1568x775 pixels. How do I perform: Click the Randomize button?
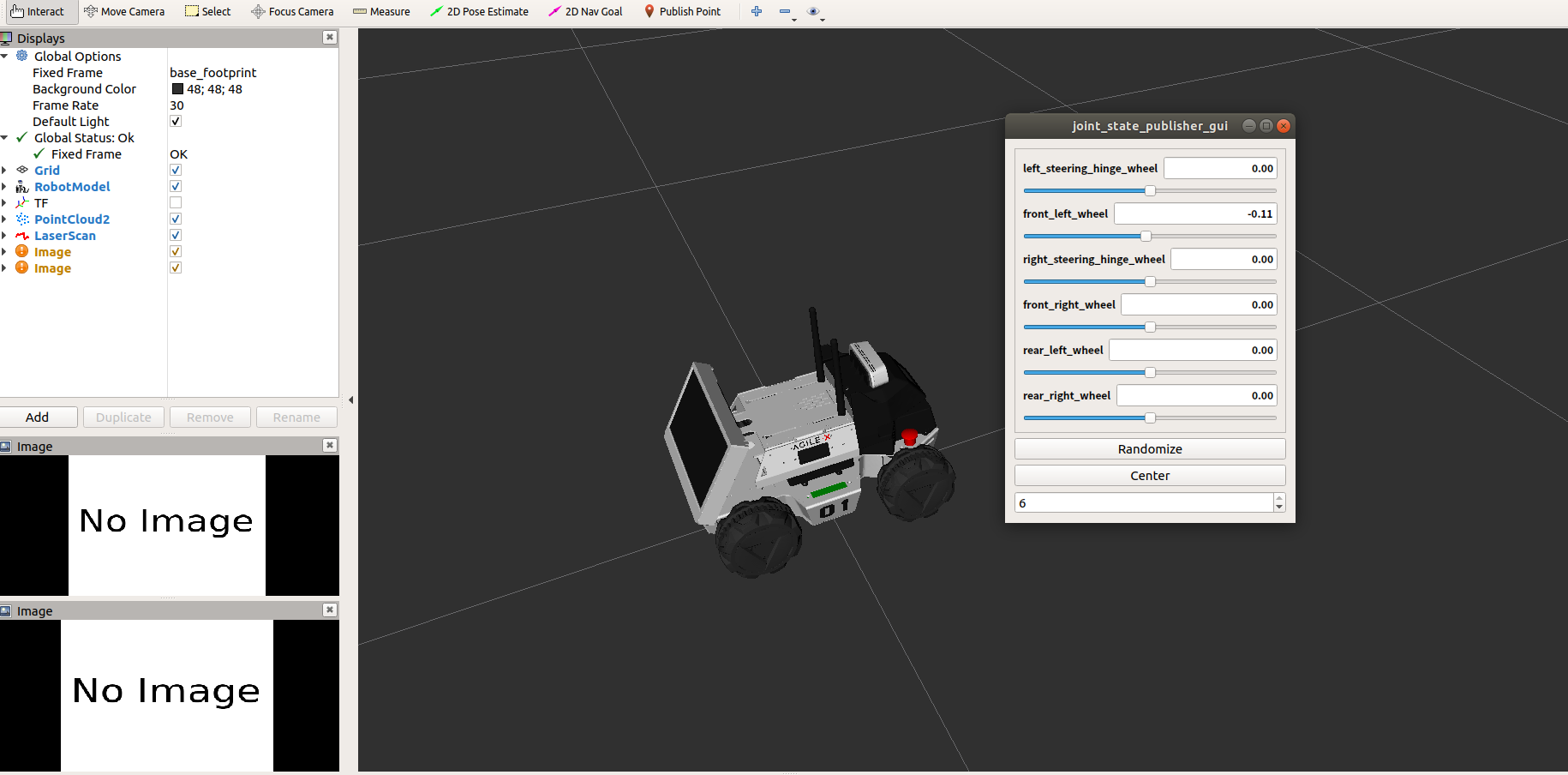tap(1150, 449)
